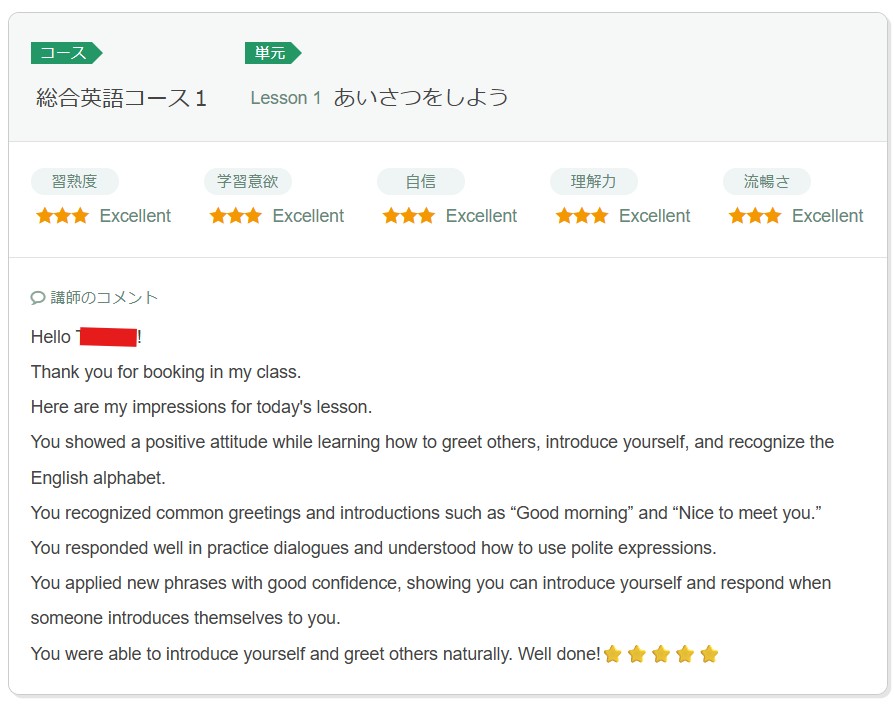Click the speech bubble icon beside 講師のコメント

[38, 298]
